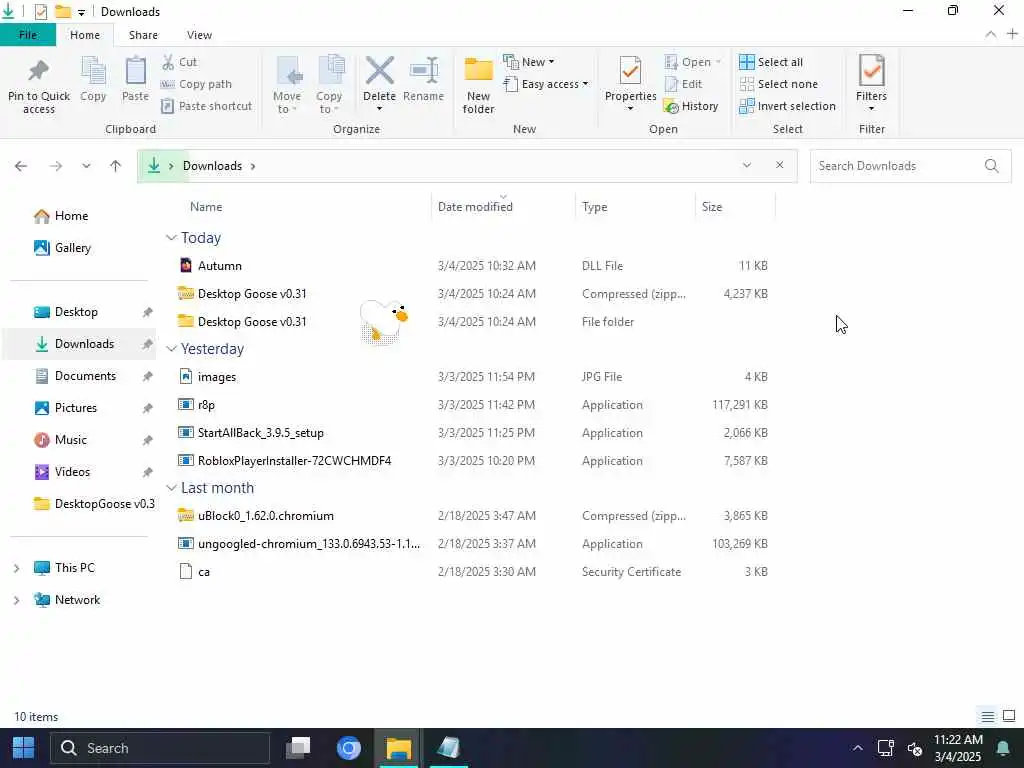Open the address bar history dropdown
The image size is (1024, 768).
pos(747,165)
